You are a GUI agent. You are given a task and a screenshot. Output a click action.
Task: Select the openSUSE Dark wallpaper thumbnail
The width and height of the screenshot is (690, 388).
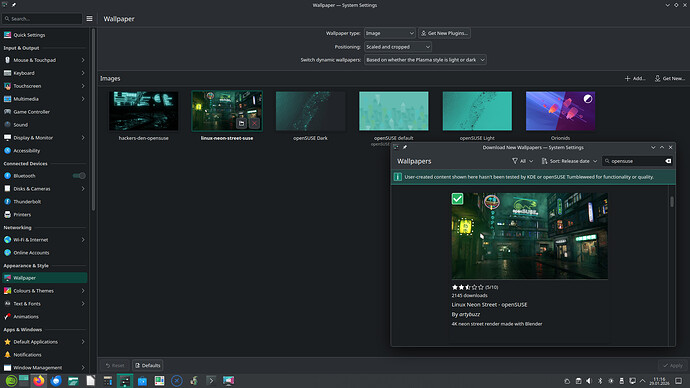point(310,111)
